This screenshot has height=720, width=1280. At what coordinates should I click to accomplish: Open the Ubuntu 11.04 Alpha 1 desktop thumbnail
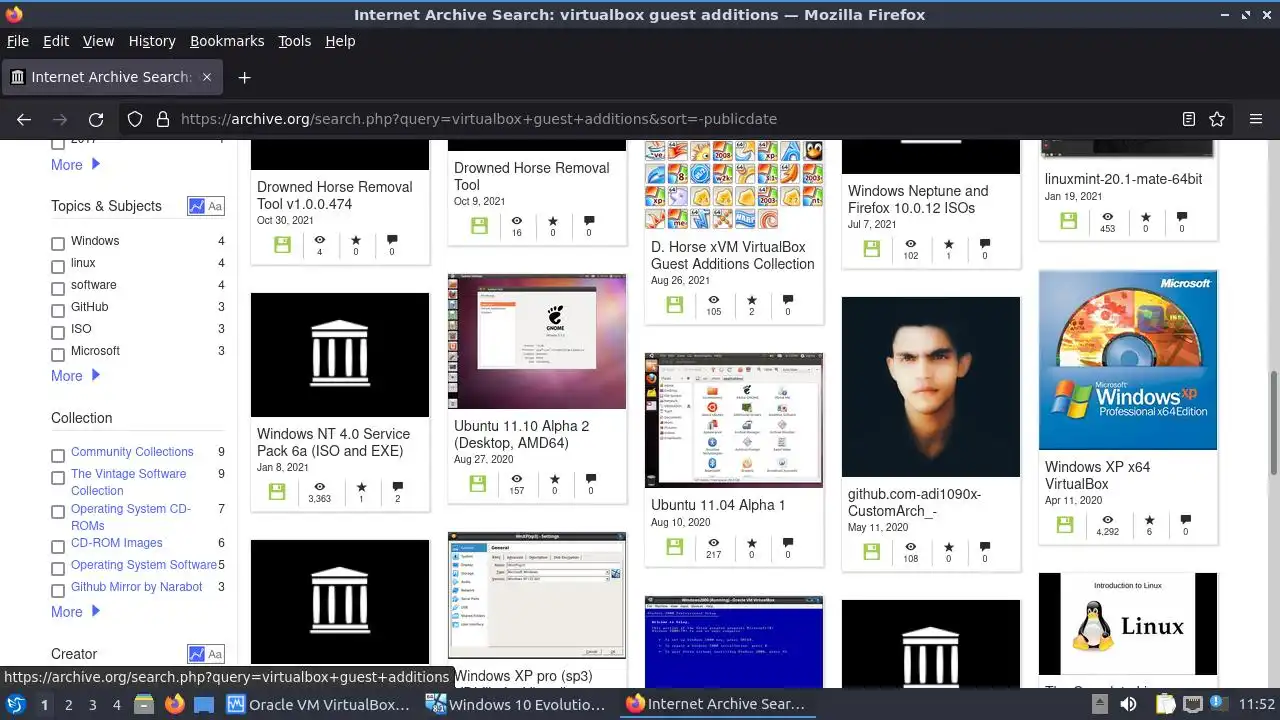tap(734, 420)
